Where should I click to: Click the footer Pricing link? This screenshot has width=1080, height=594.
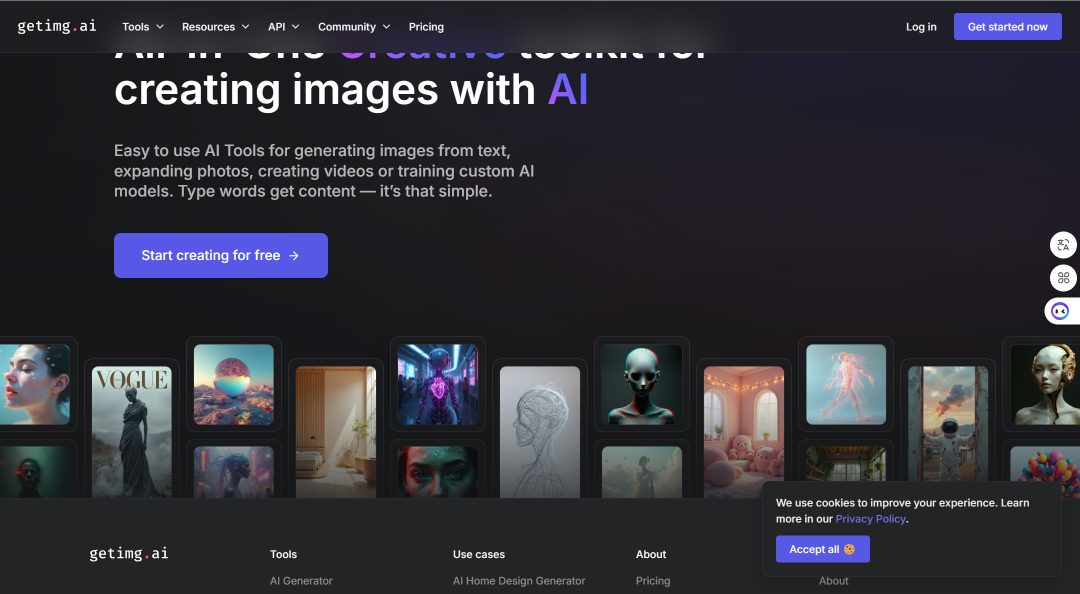click(x=653, y=581)
